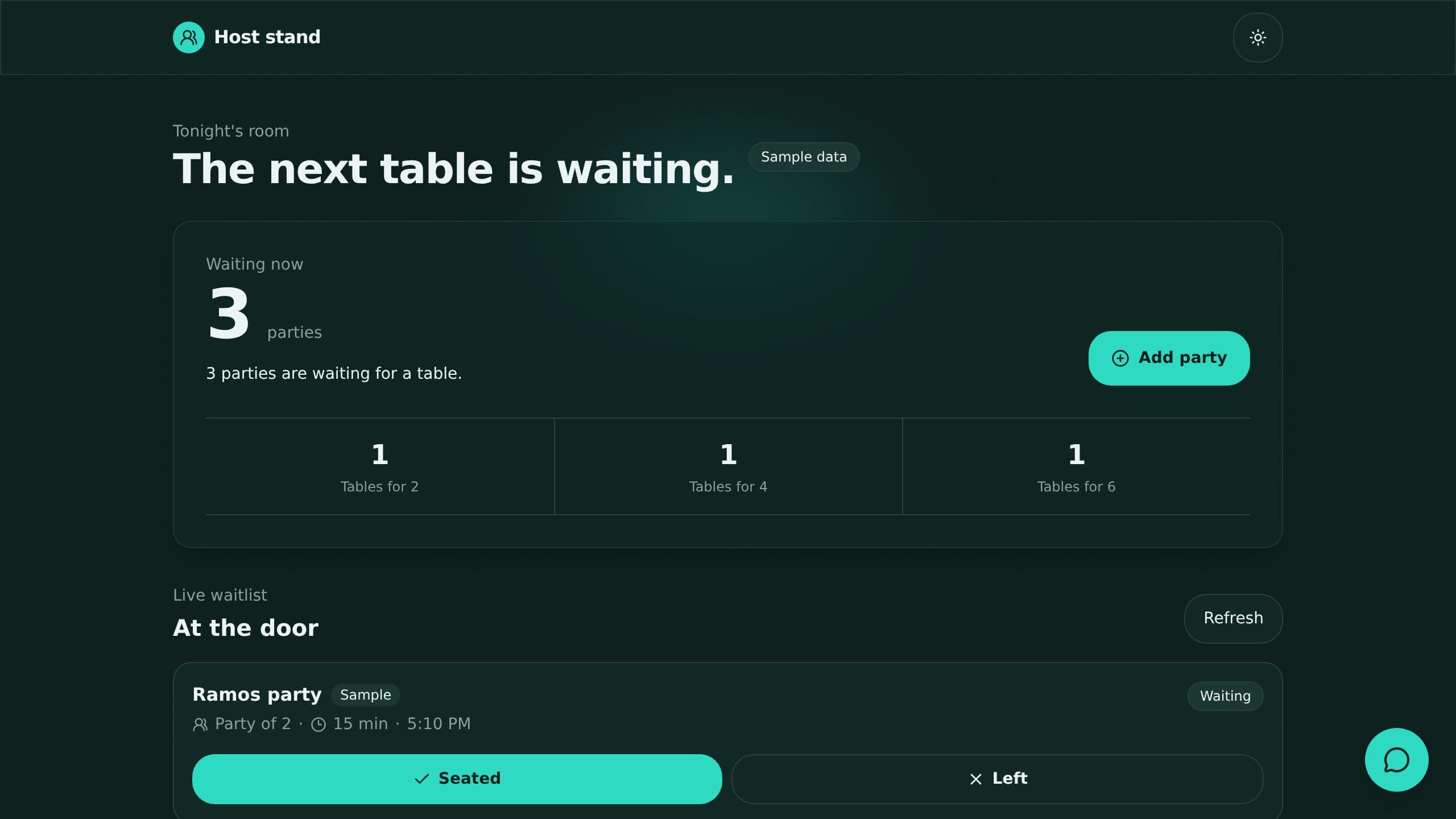Click the Sample data badge
Image resolution: width=1456 pixels, height=819 pixels.
804,157
